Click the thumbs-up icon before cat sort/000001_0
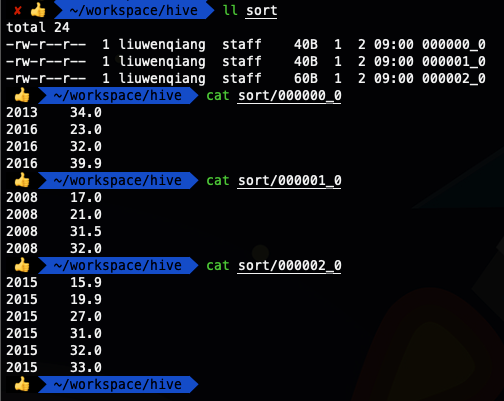The image size is (504, 401). click(x=22, y=180)
